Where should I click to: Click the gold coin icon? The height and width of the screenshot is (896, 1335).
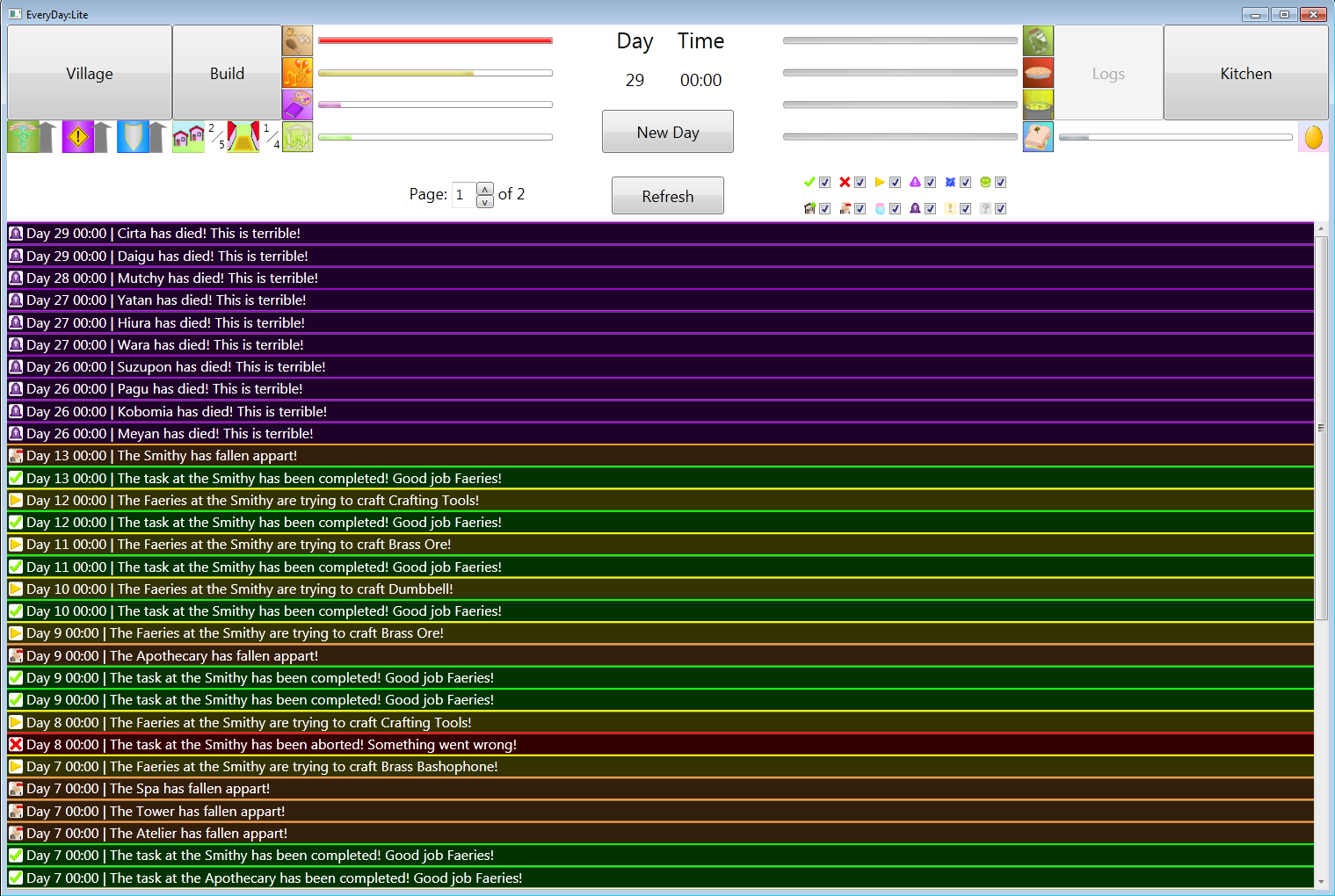pyautogui.click(x=1313, y=137)
